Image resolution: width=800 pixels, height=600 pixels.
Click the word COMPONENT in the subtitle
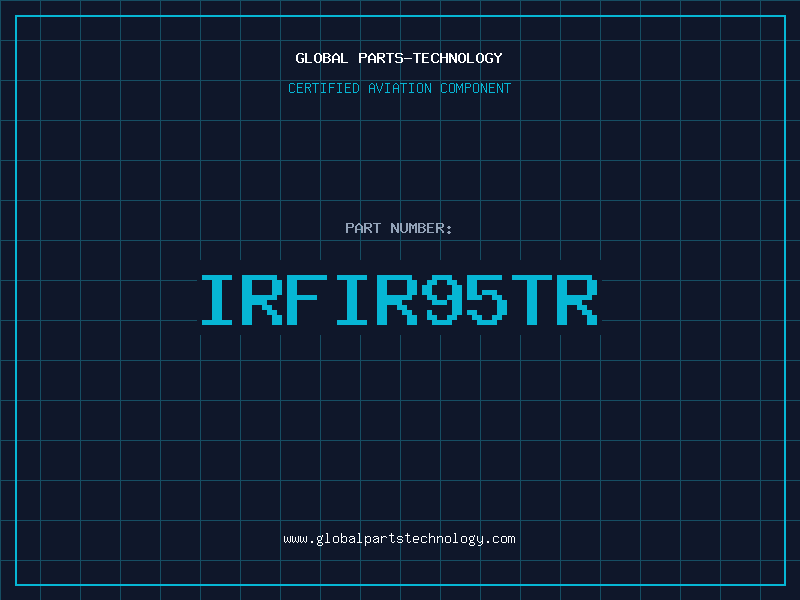coord(476,89)
